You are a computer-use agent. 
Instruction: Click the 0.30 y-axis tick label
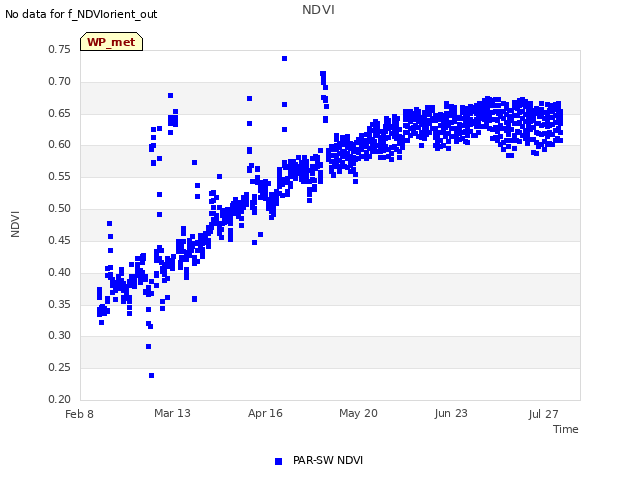pyautogui.click(x=60, y=336)
